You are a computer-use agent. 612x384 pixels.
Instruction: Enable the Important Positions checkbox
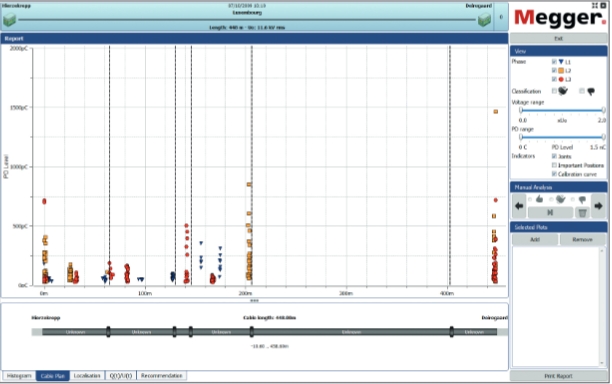[x=554, y=165]
